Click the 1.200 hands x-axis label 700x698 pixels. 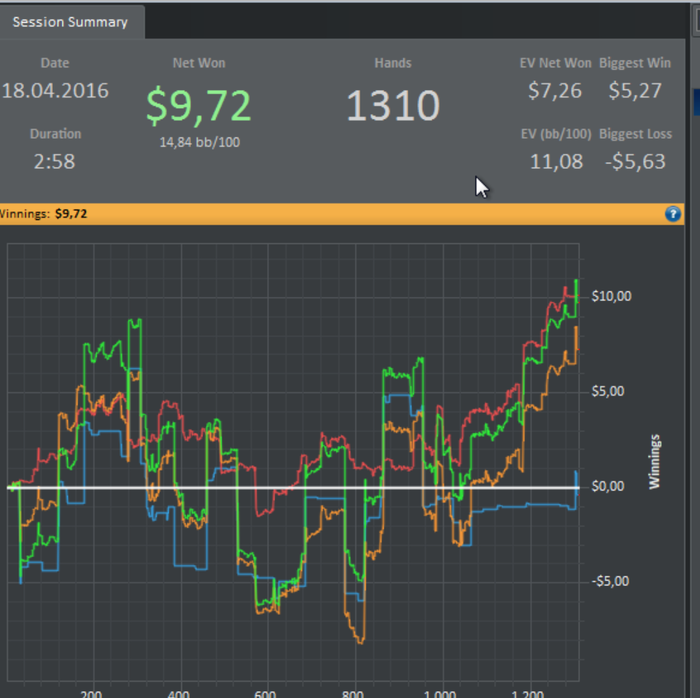tap(527, 694)
